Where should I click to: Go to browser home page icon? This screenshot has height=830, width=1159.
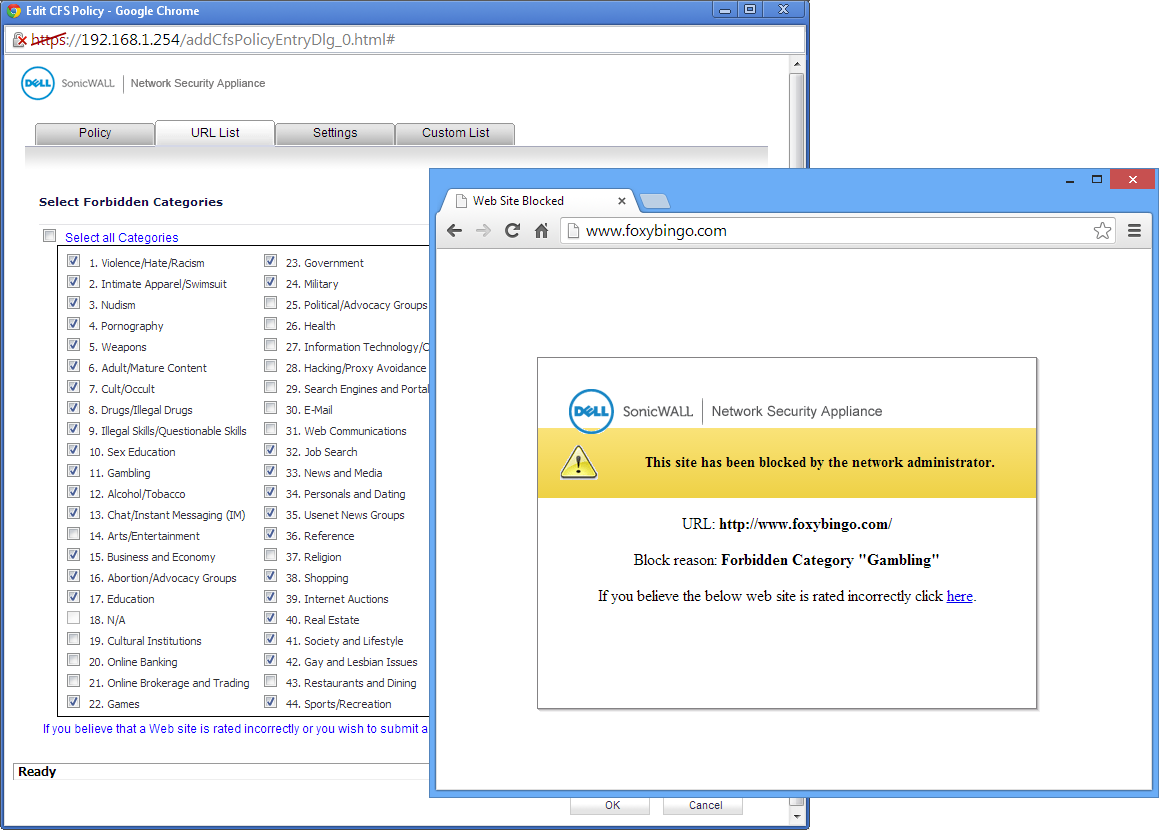pyautogui.click(x=542, y=231)
